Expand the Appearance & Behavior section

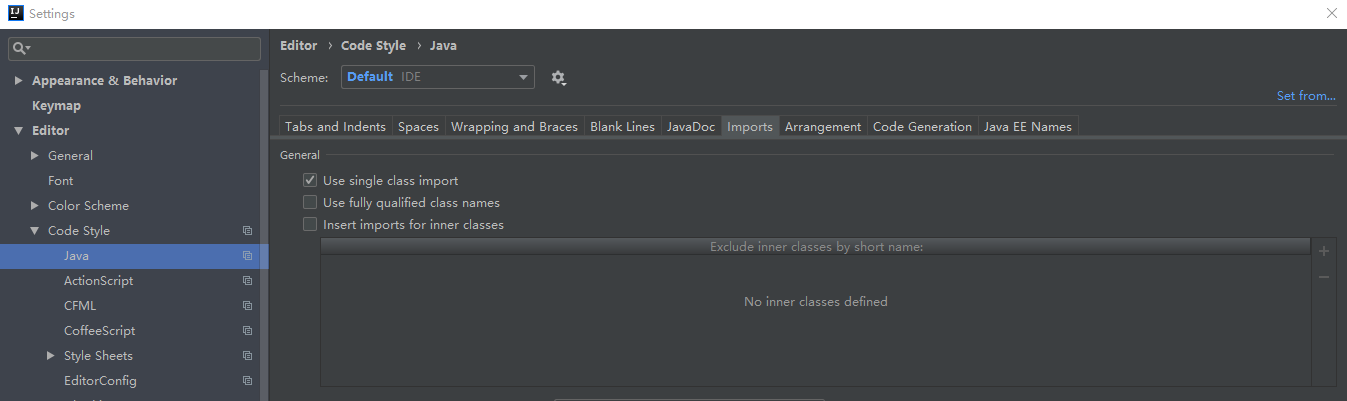coord(19,81)
